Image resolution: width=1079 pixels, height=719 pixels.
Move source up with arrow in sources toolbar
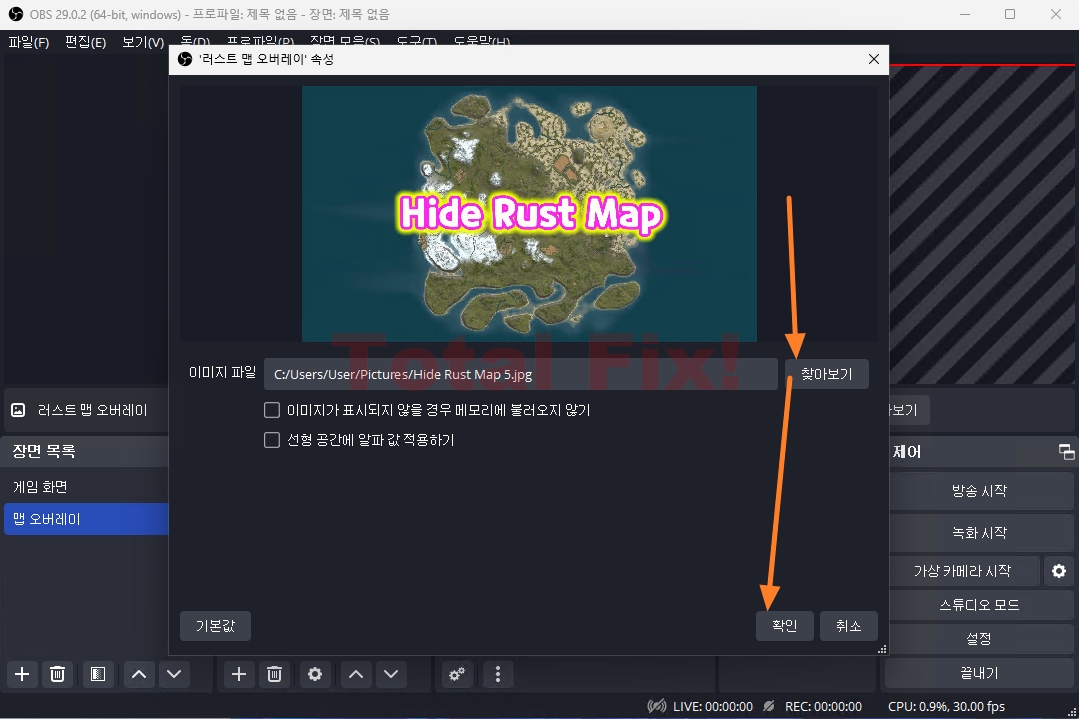[356, 674]
